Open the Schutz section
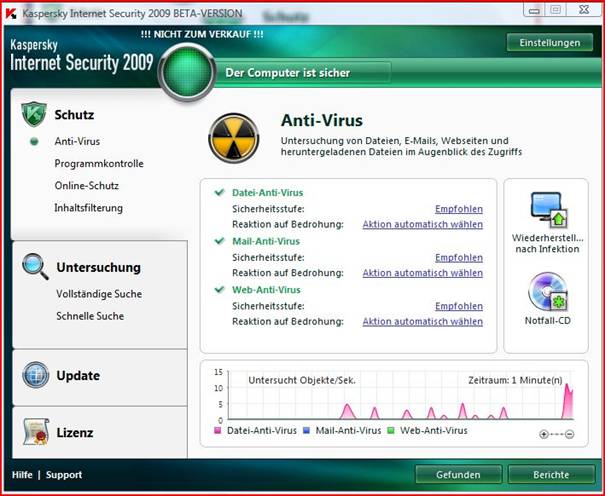Image resolution: width=605 pixels, height=496 pixels. pos(74,115)
